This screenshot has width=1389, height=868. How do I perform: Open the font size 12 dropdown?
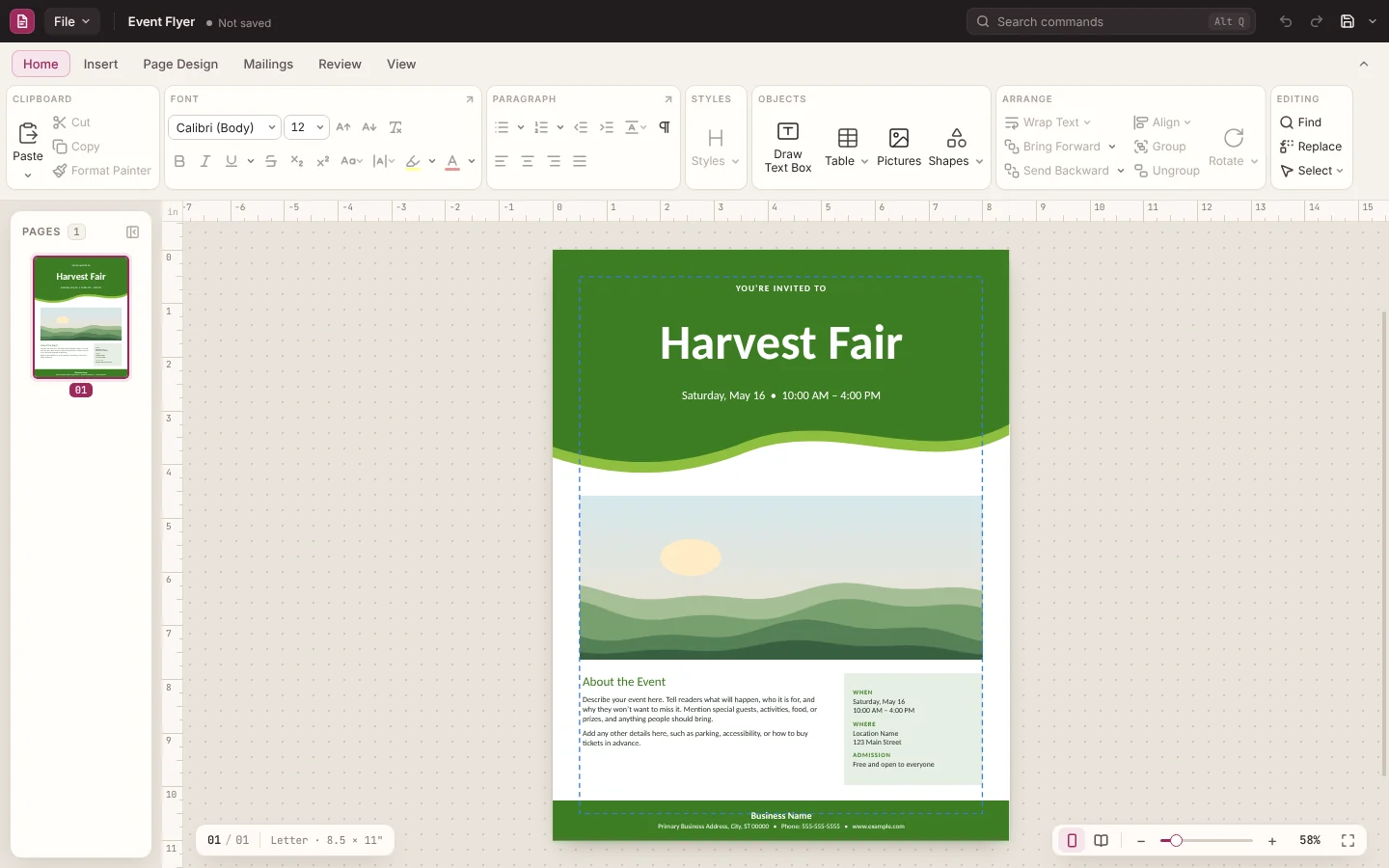pyautogui.click(x=307, y=127)
